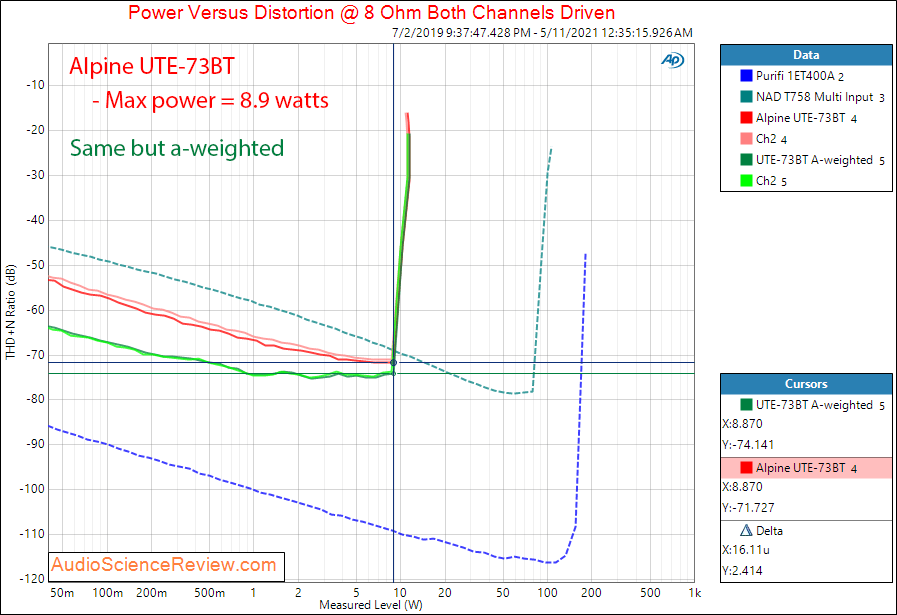This screenshot has height=615, width=897.
Task: Click the Cursors panel header
Action: coord(806,384)
